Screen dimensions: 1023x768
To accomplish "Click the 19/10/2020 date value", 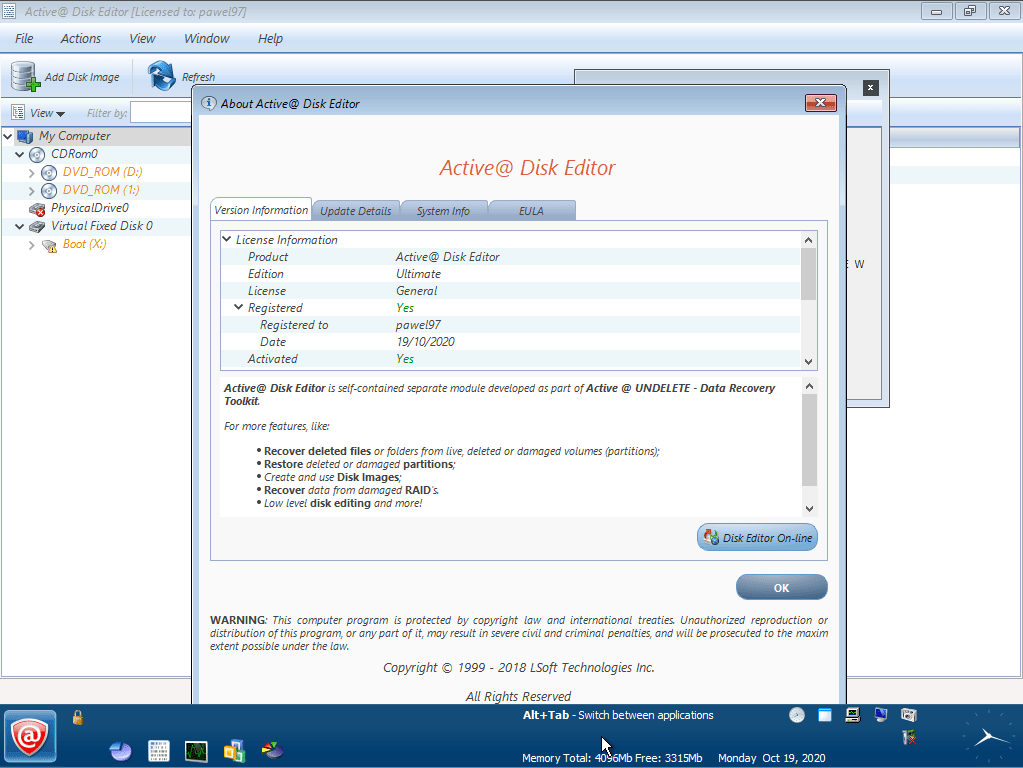I will click(425, 341).
